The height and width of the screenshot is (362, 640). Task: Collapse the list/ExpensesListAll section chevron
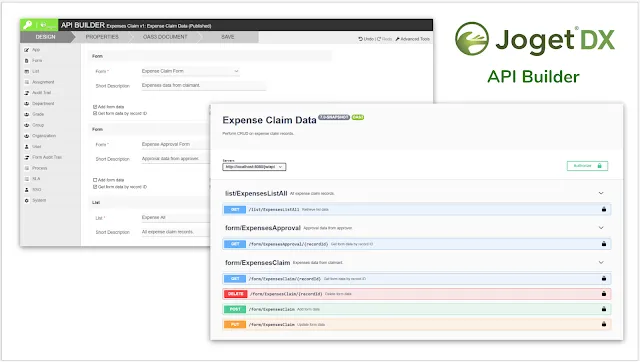601,193
